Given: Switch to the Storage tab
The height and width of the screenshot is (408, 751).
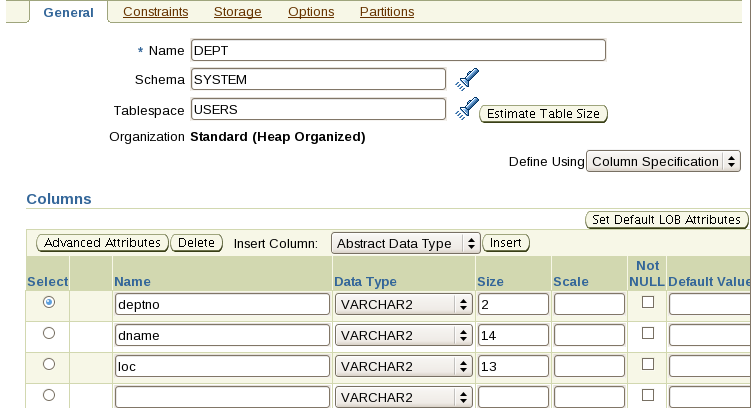Looking at the screenshot, I should tap(238, 12).
